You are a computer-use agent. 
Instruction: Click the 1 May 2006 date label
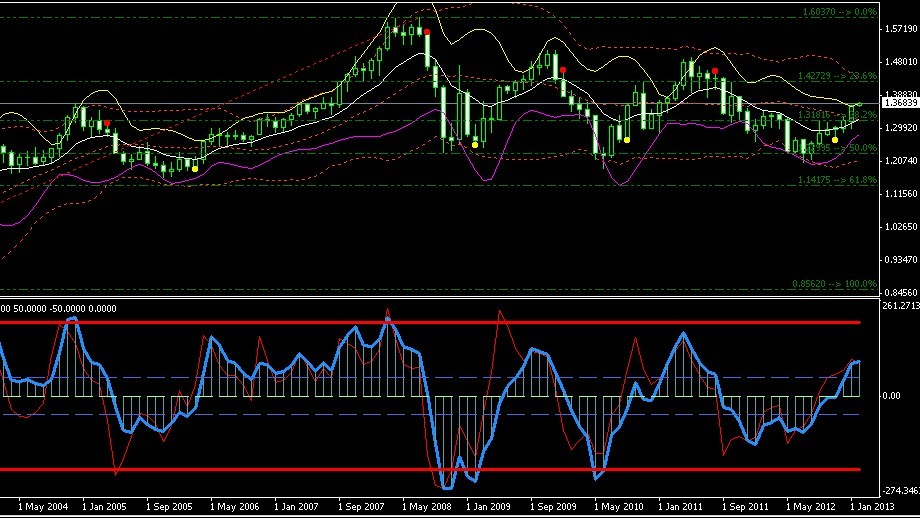click(x=234, y=507)
